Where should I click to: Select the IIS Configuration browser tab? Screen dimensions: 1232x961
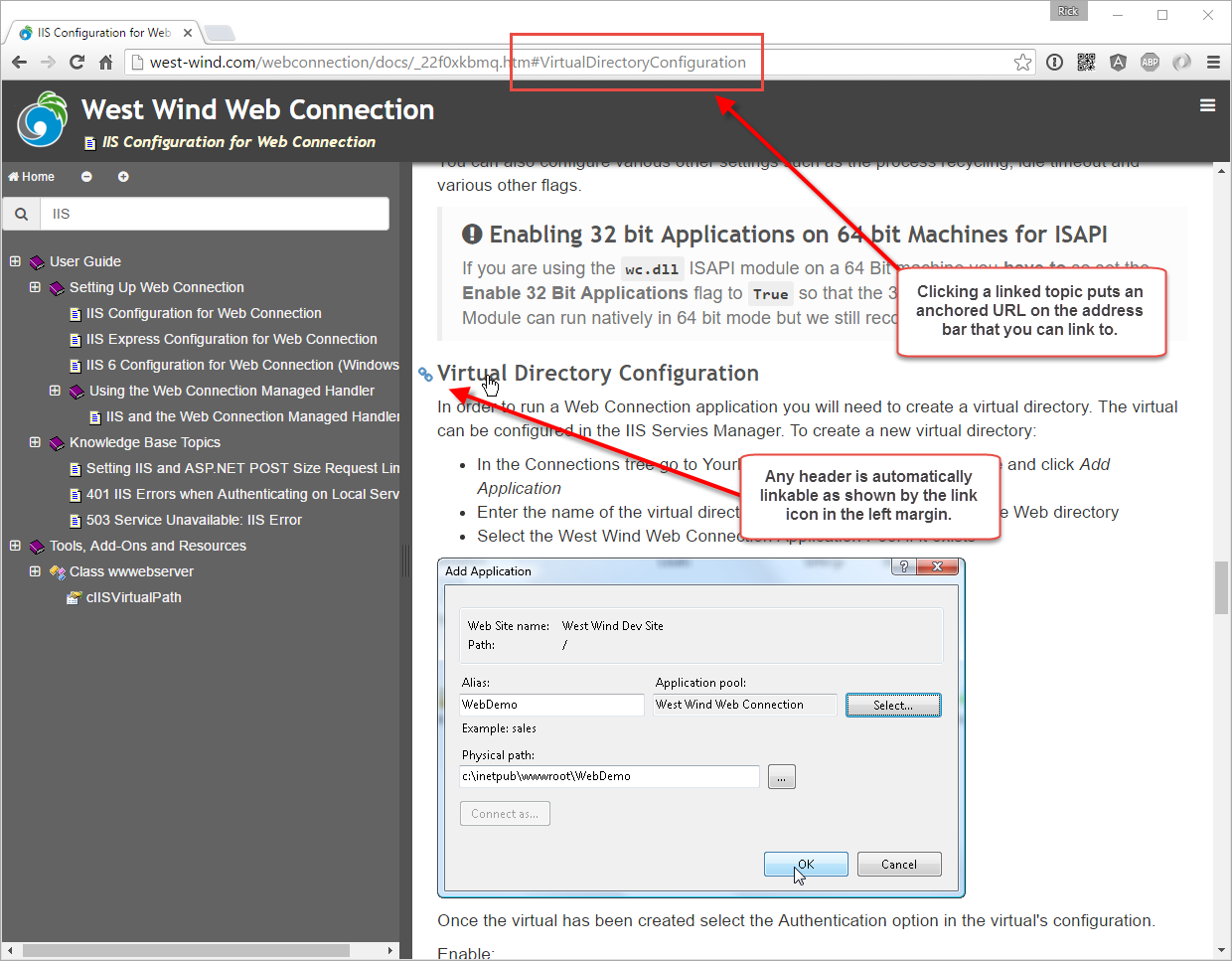pos(103,33)
